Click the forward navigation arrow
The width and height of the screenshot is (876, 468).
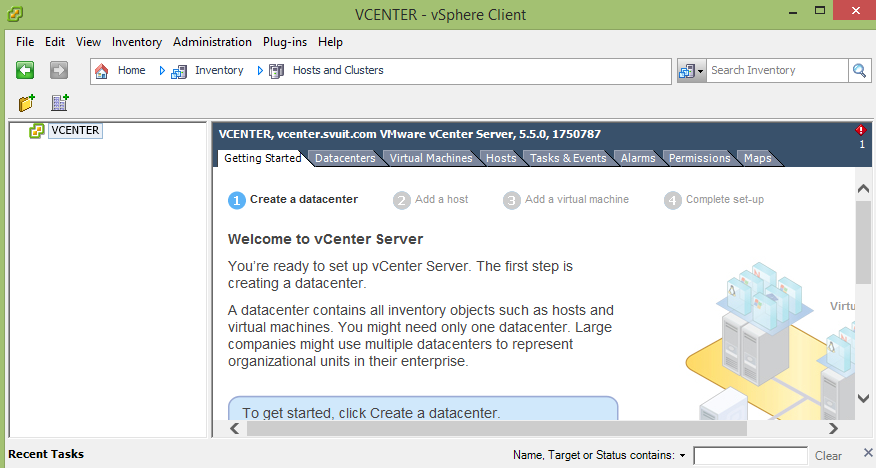pos(59,70)
